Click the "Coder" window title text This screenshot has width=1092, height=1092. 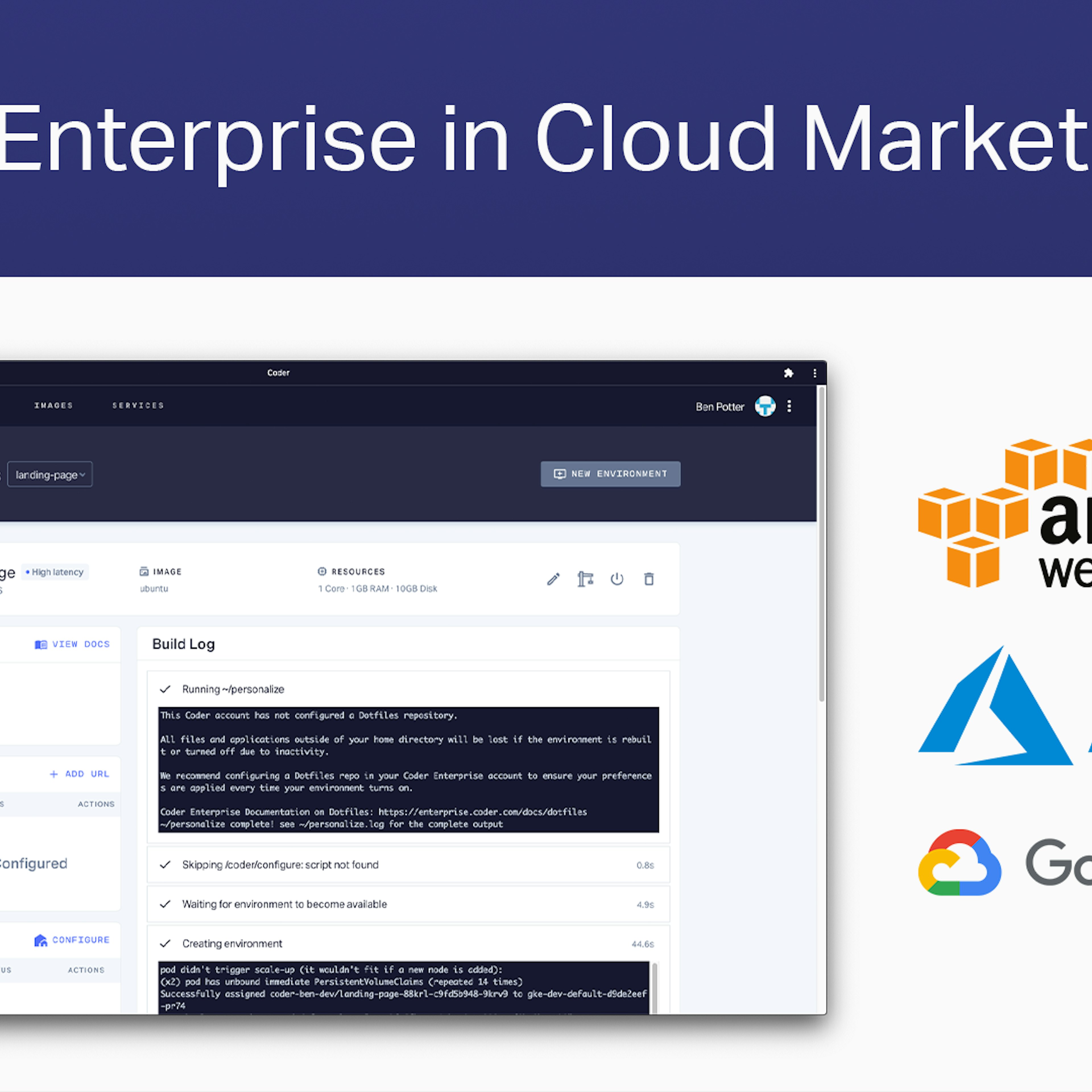pyautogui.click(x=278, y=373)
